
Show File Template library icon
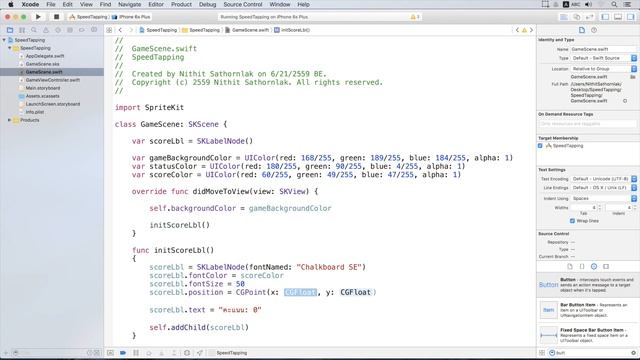(570, 267)
